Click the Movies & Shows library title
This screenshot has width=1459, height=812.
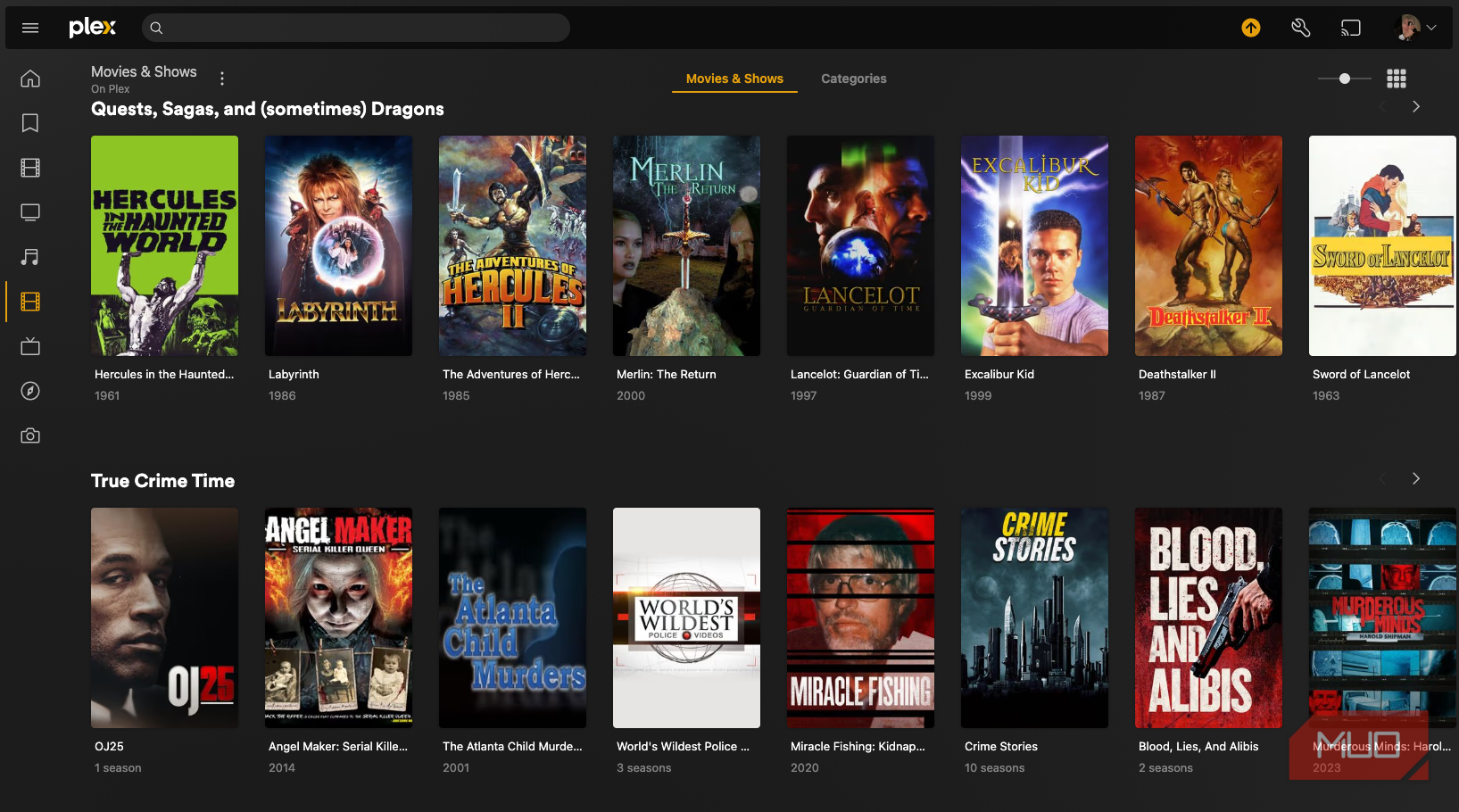(x=144, y=71)
